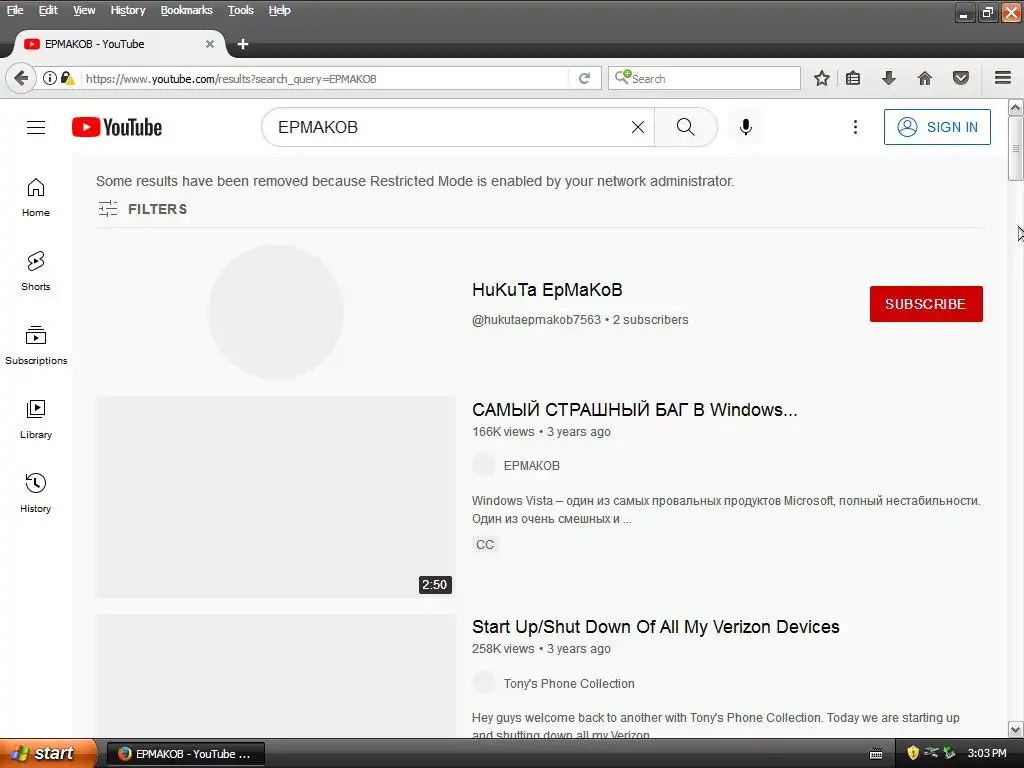Open new tab with plus button
The height and width of the screenshot is (768, 1024).
click(243, 44)
